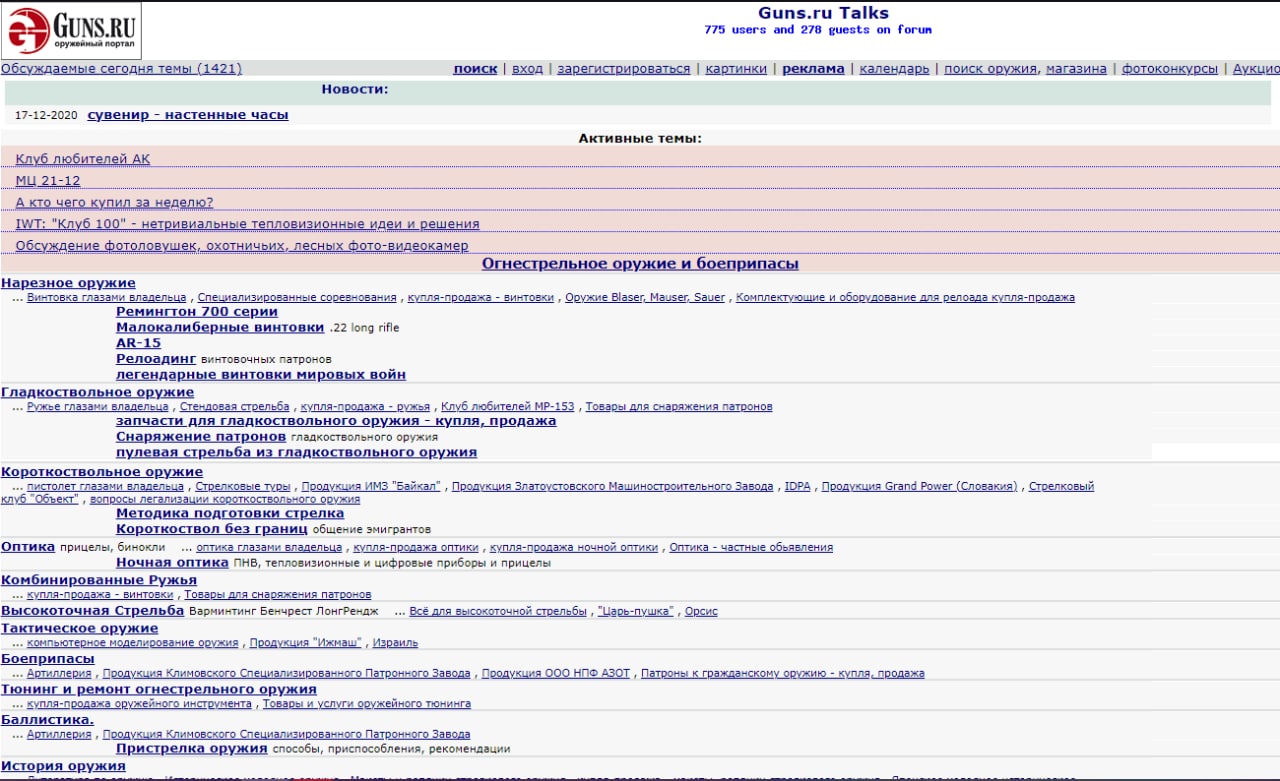Open Стендовая стрельба subforum
The image size is (1280, 781).
(235, 407)
